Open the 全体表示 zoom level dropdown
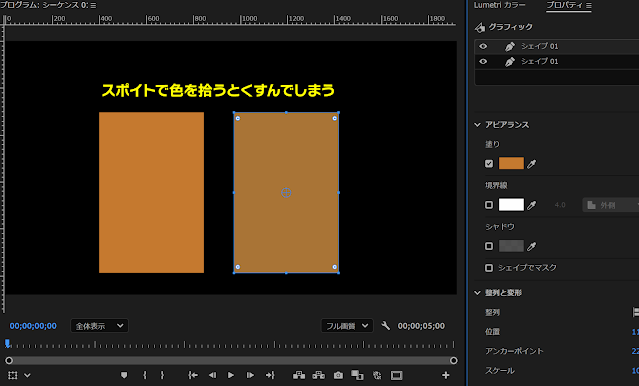 (x=99, y=326)
